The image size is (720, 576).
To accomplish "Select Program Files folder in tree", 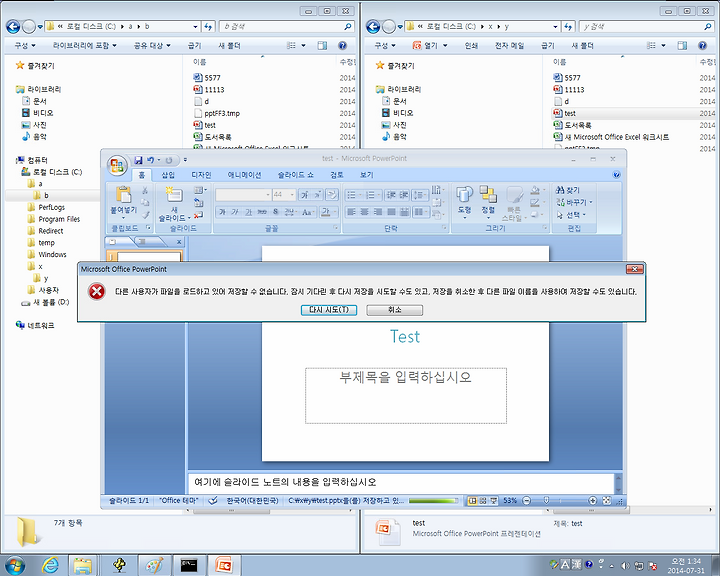I will (59, 219).
